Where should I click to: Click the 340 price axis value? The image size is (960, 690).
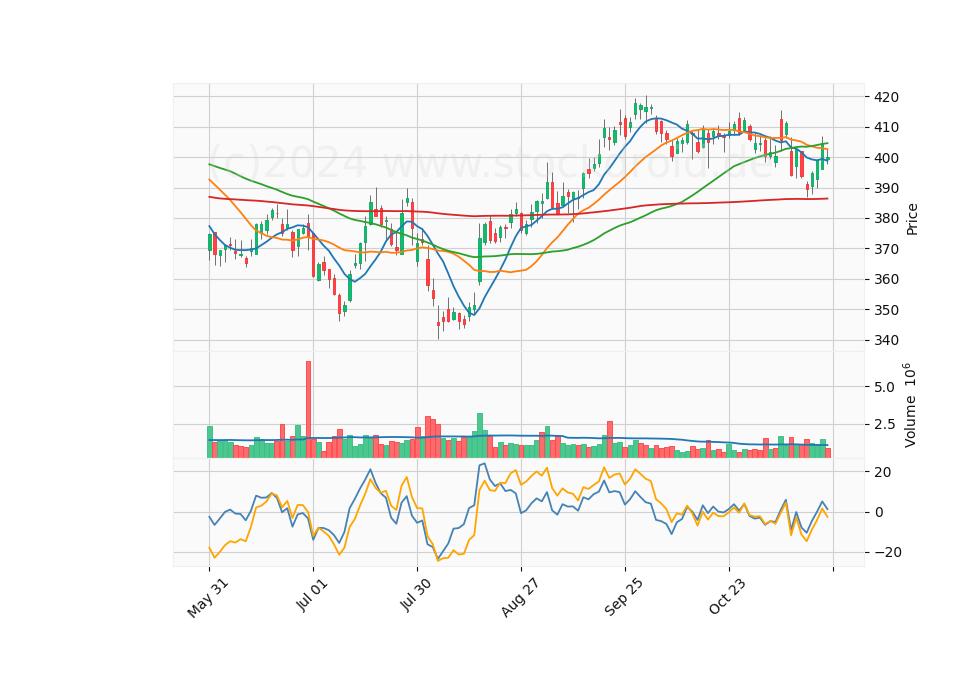[x=887, y=340]
